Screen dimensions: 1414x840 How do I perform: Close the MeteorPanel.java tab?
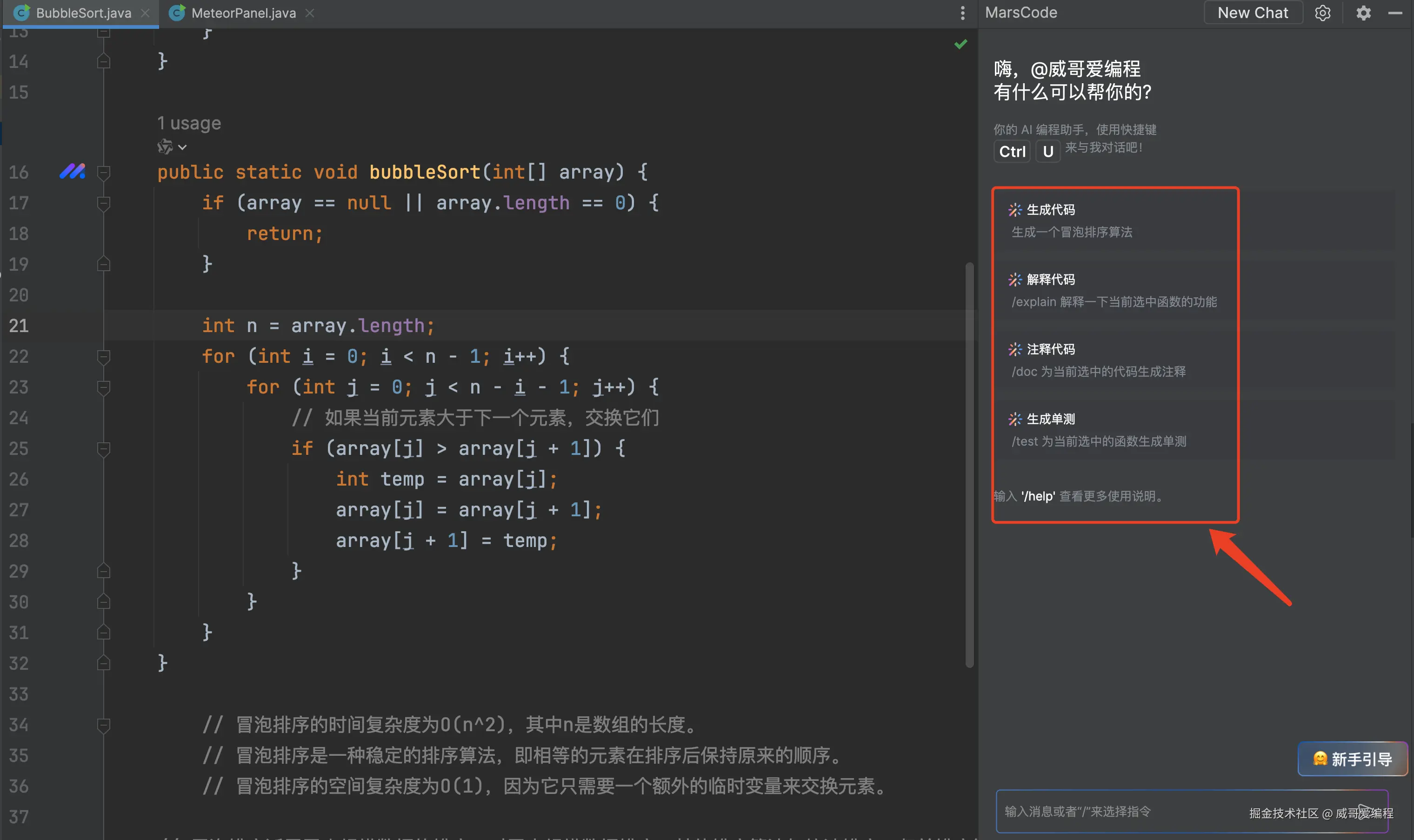(x=310, y=13)
